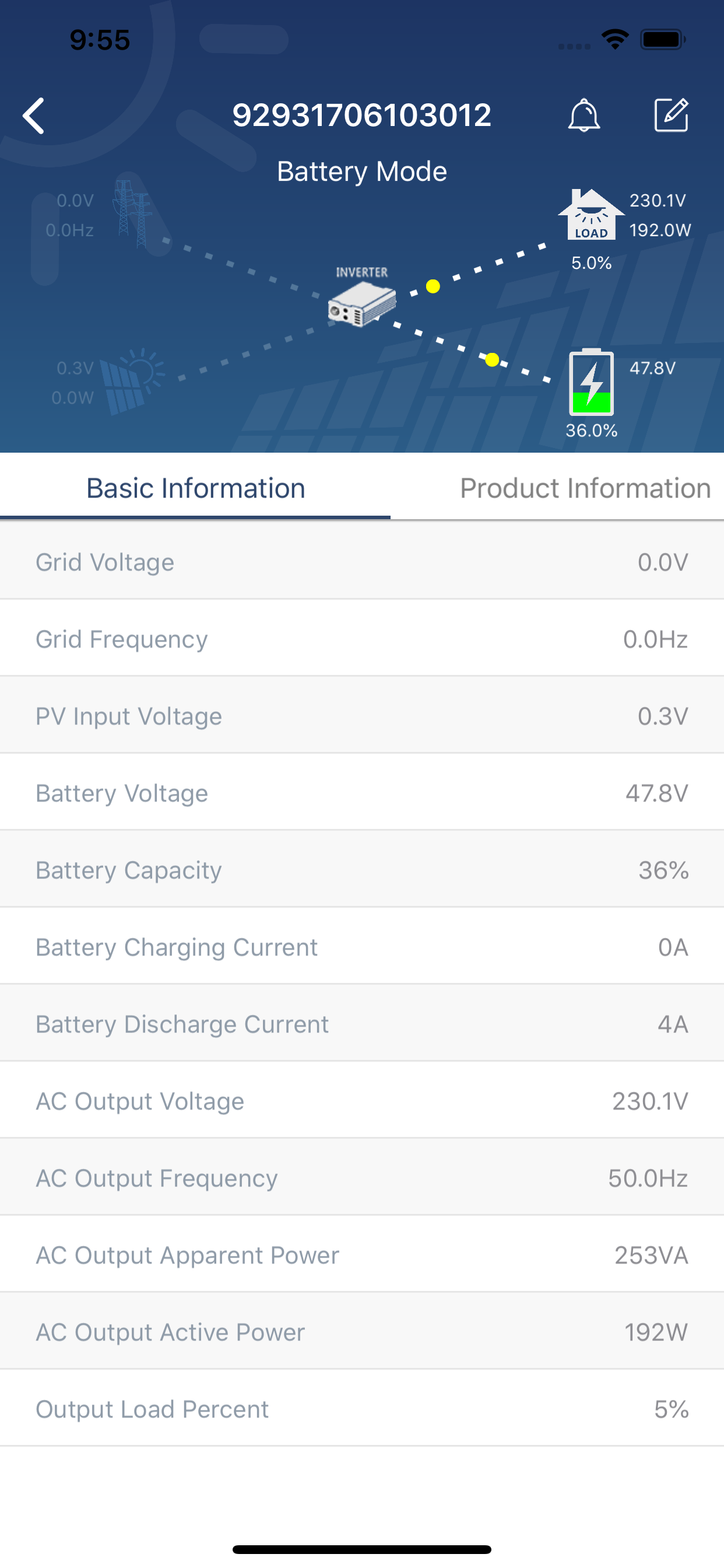
Task: Tap the Wi-Fi status icon
Action: (614, 40)
